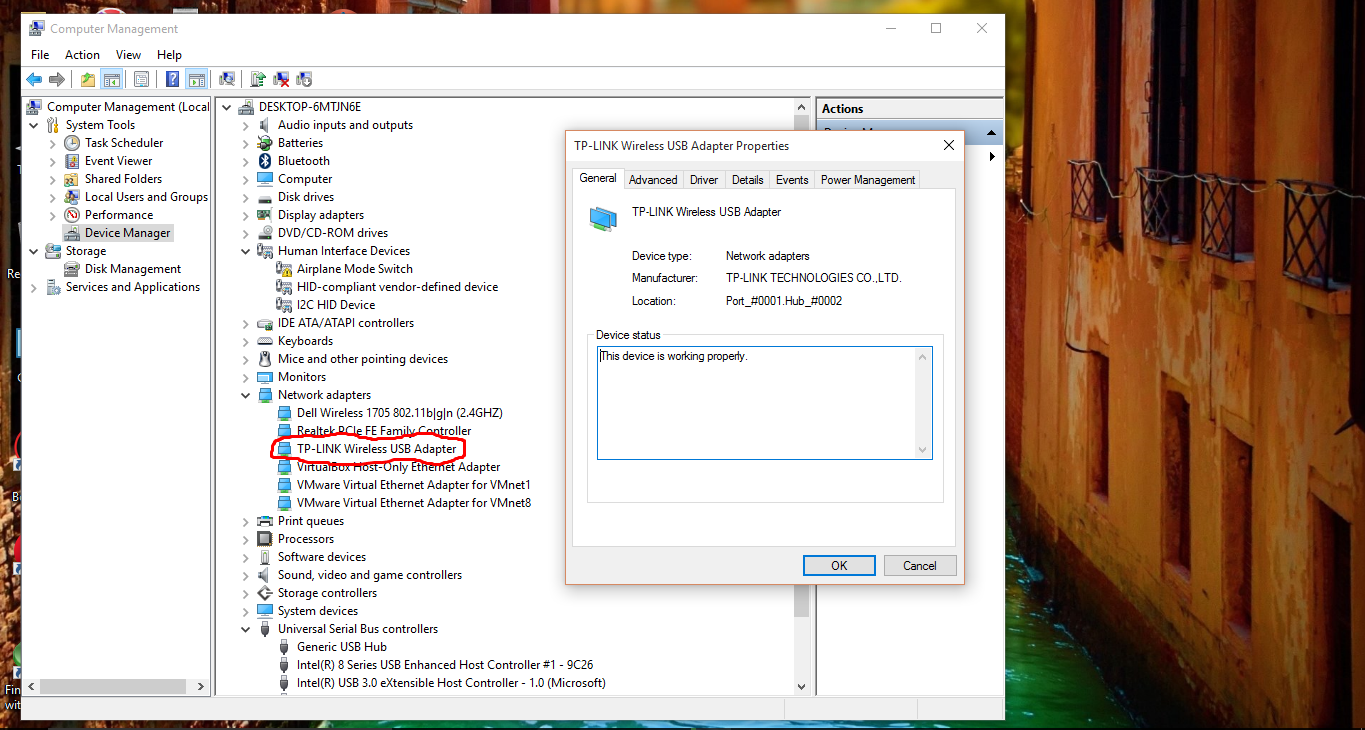Click the Uninstall device red X icon
The image size is (1365, 730).
click(282, 79)
